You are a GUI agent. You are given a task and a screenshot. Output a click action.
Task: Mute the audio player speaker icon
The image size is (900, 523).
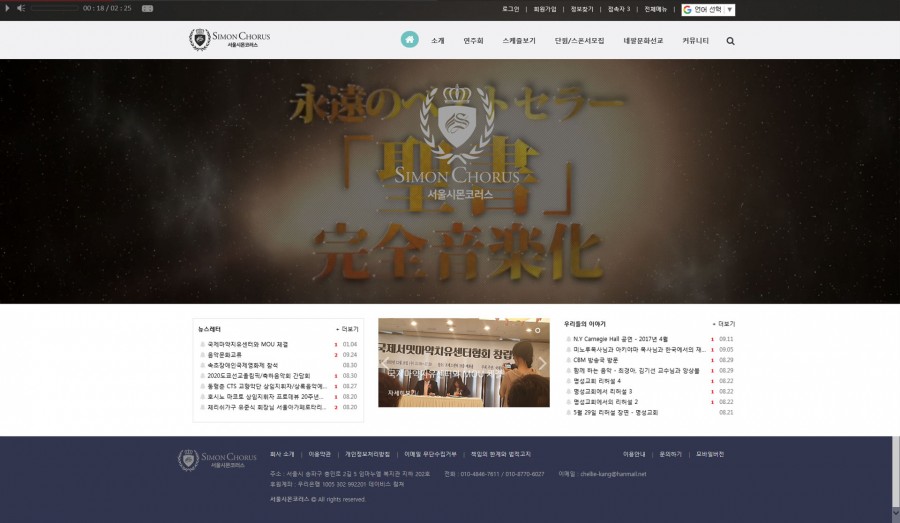(x=21, y=8)
